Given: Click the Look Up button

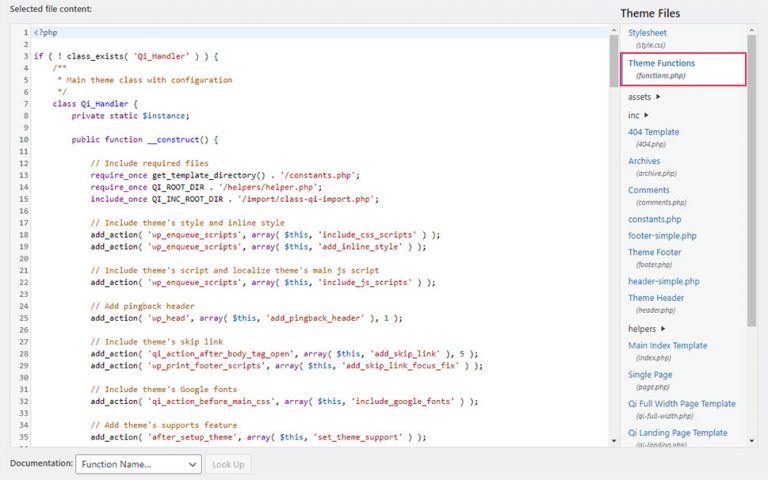Looking at the screenshot, I should [x=228, y=464].
